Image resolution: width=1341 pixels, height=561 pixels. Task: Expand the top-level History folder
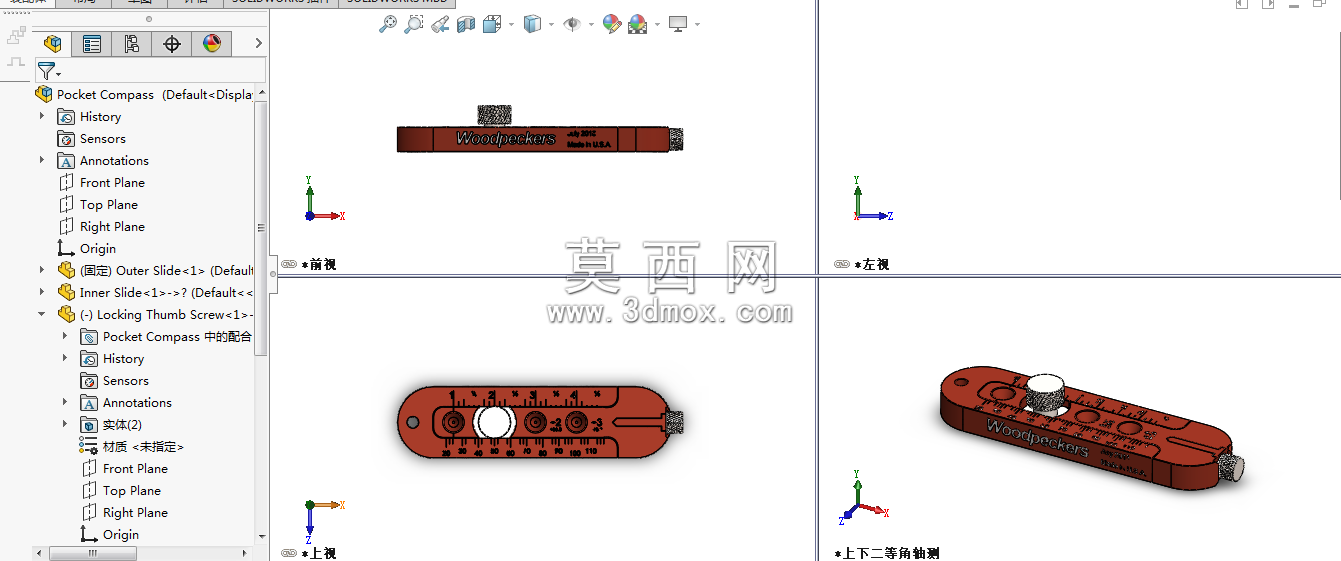pos(42,117)
